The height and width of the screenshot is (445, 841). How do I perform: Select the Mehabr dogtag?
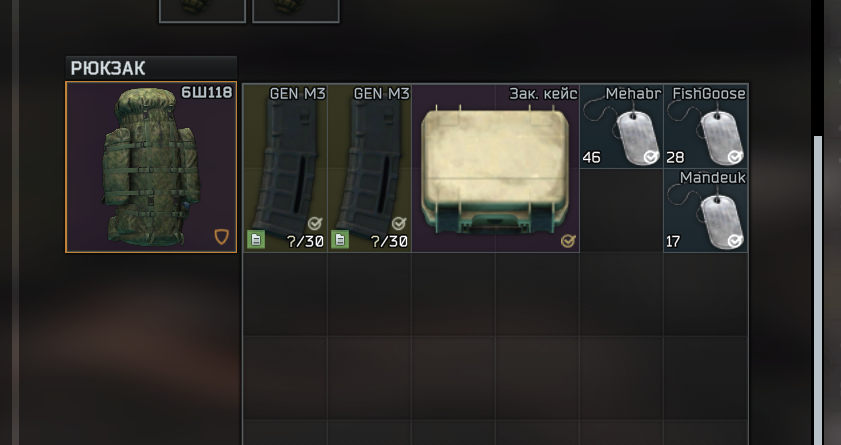tap(621, 126)
